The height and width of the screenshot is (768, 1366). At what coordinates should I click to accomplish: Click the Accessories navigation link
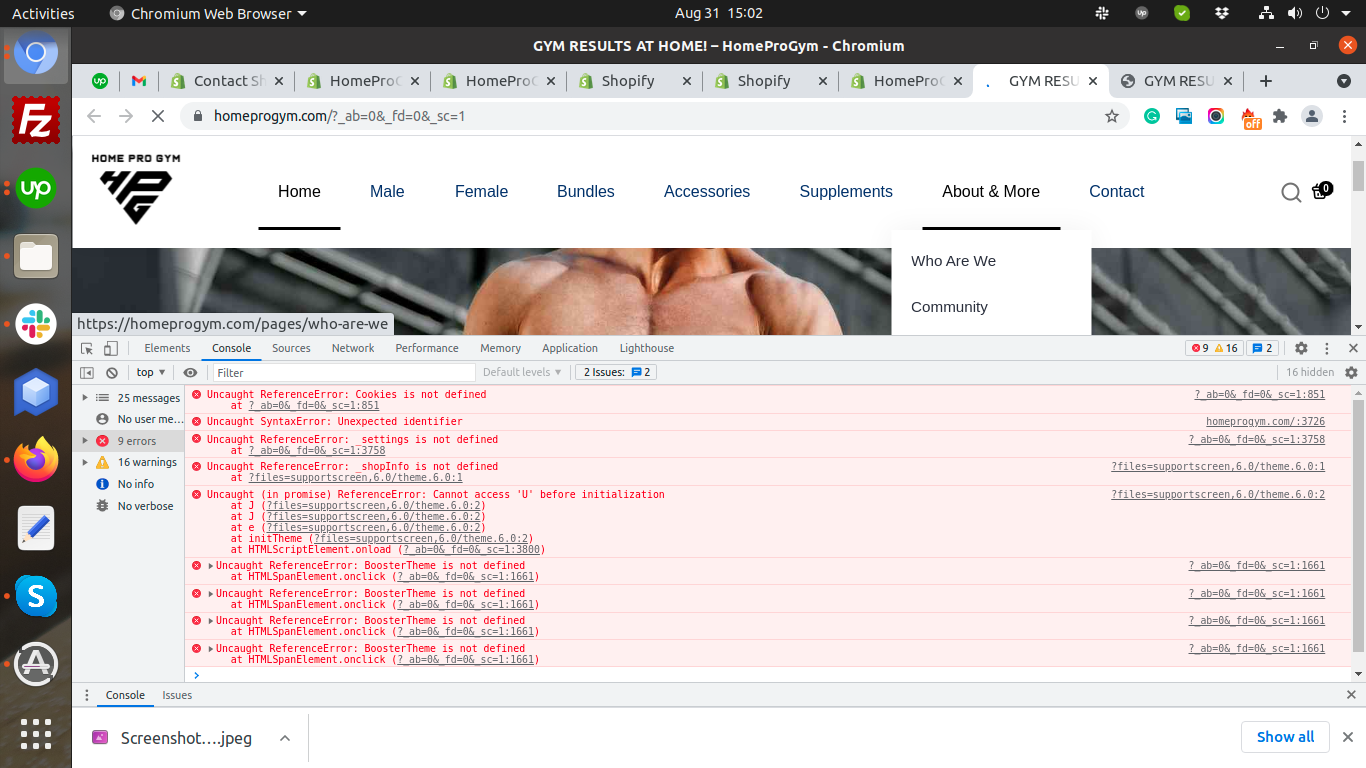tap(707, 192)
